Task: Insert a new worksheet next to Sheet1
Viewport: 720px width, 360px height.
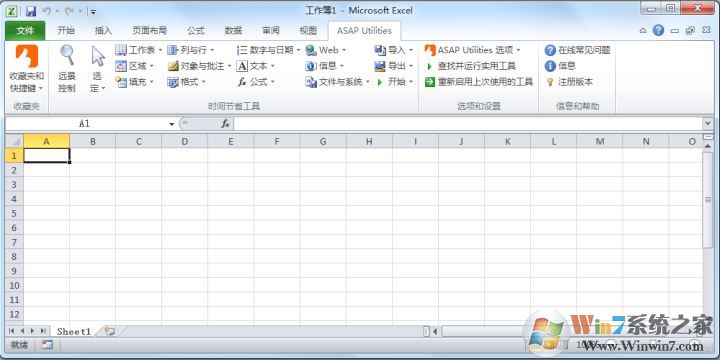Action: click(x=110, y=331)
